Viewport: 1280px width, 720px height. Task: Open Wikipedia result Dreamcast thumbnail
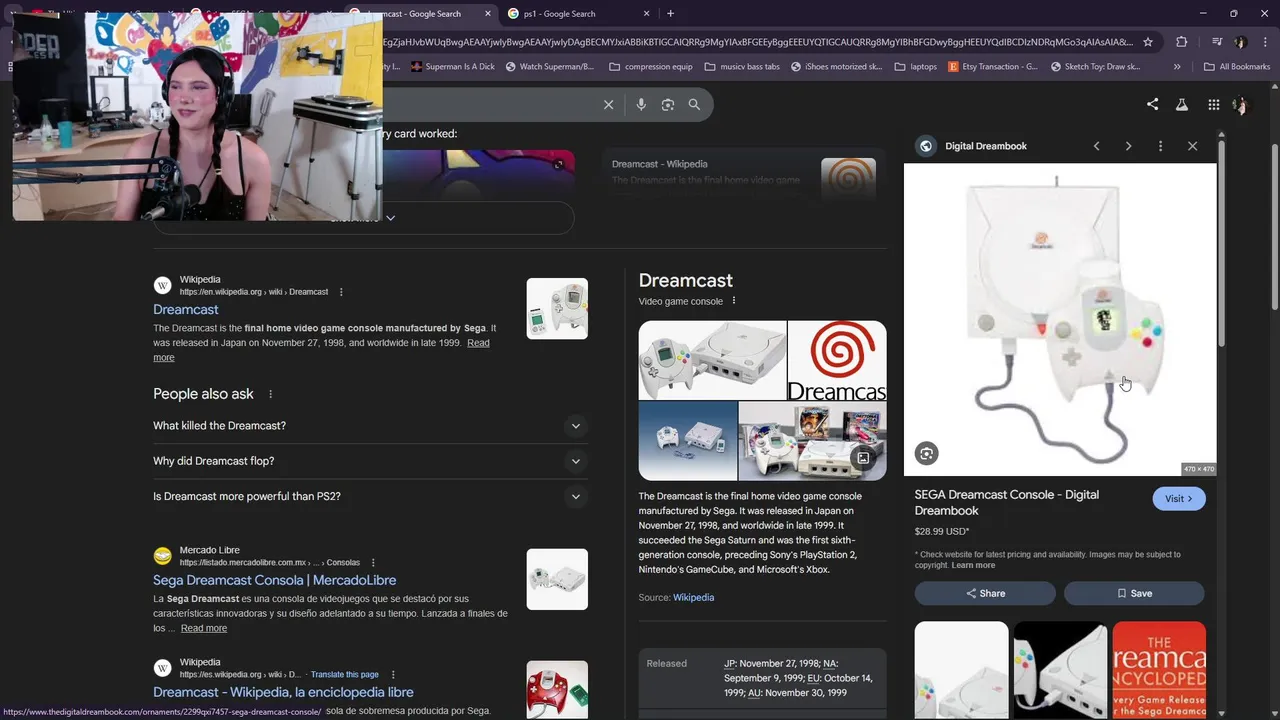click(557, 308)
